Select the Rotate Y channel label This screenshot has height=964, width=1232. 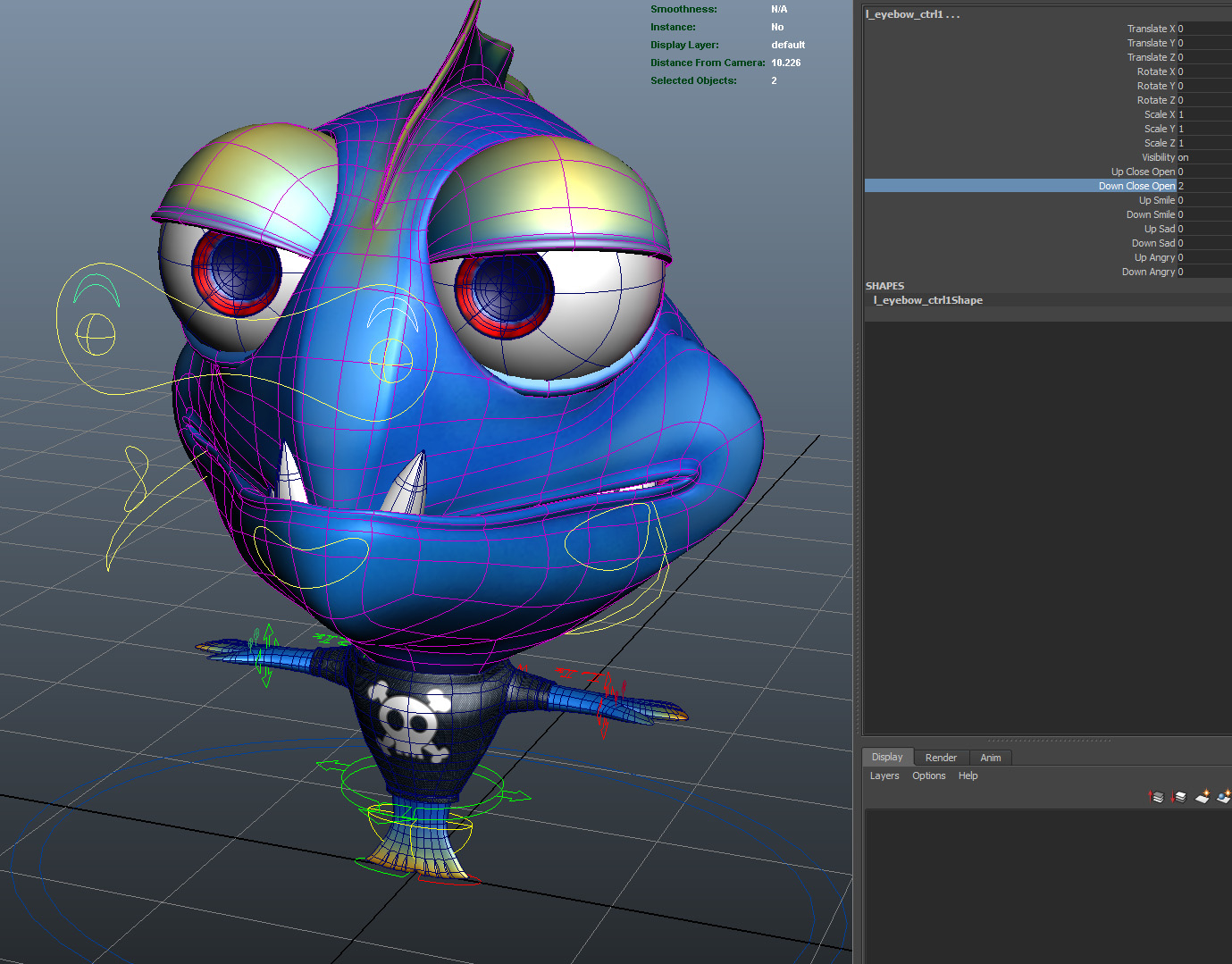click(x=1155, y=86)
